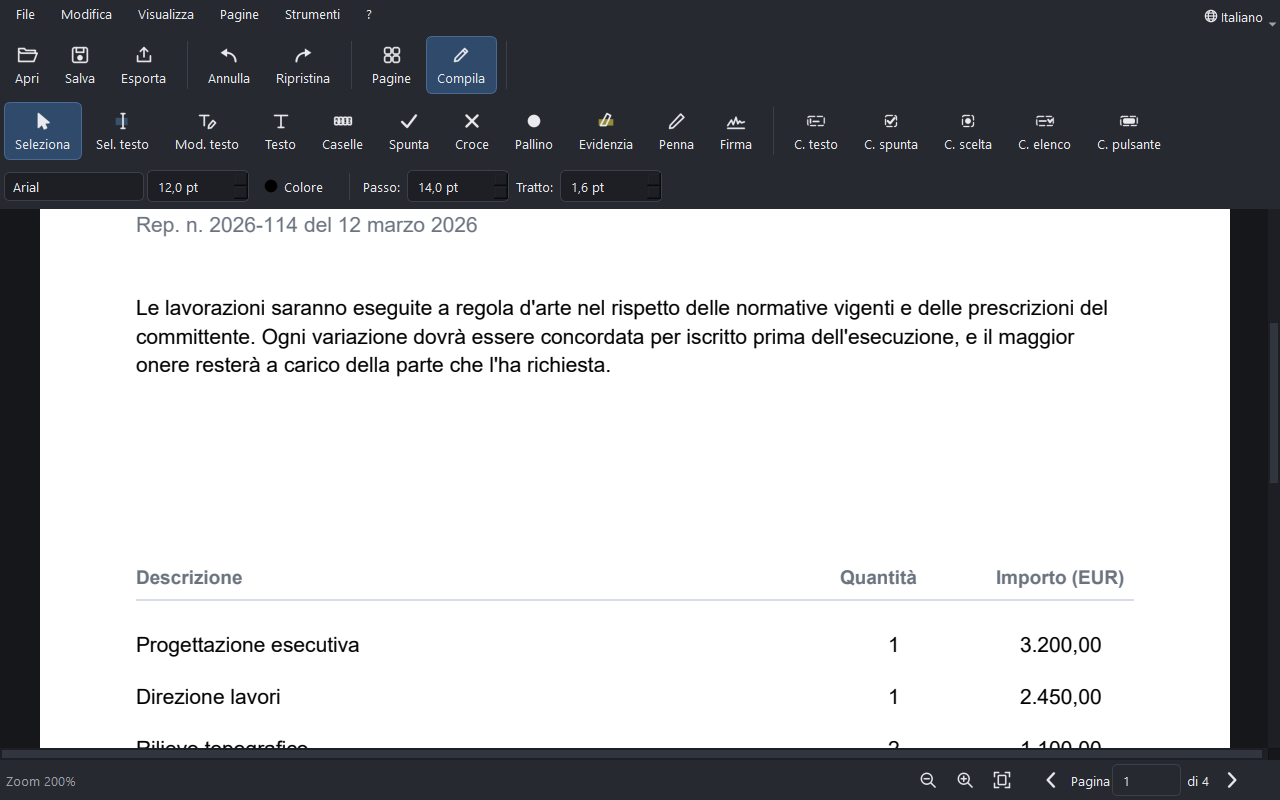
Task: Open the Italiano language dropdown
Action: (x=1239, y=17)
